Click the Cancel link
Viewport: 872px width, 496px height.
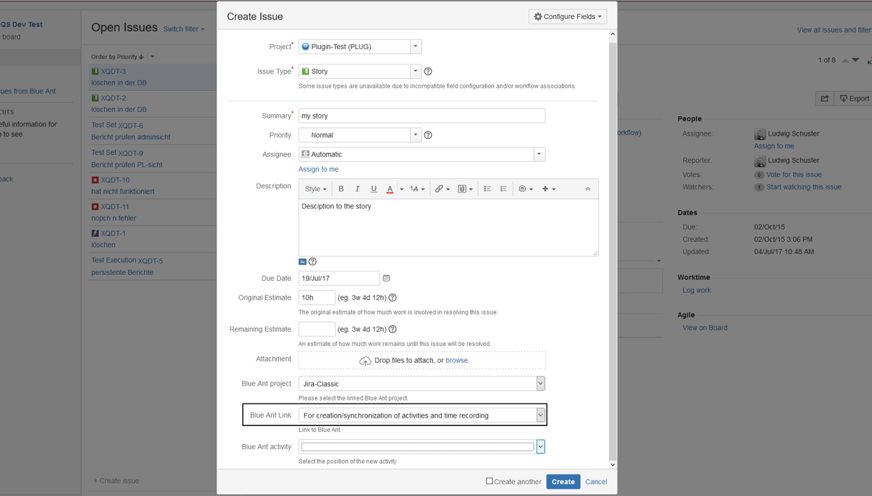pyautogui.click(x=596, y=482)
